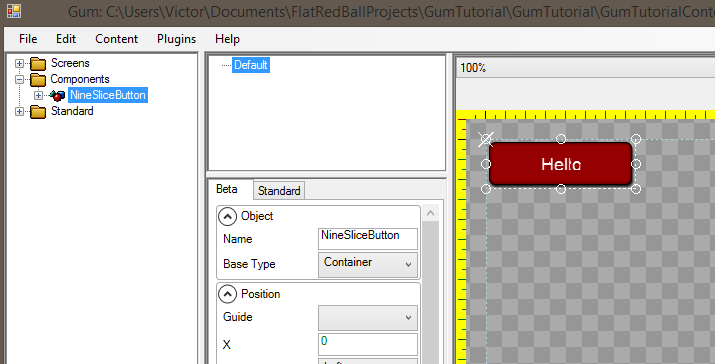Click the NineSliceButton component icon
This screenshot has height=364, width=715.
coord(57,95)
